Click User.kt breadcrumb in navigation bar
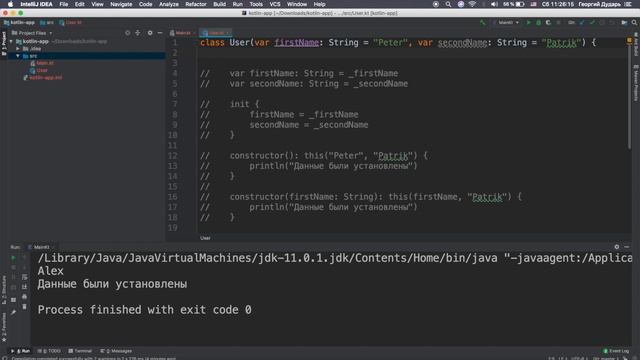Screen dimensions: 640x360 click(71, 23)
